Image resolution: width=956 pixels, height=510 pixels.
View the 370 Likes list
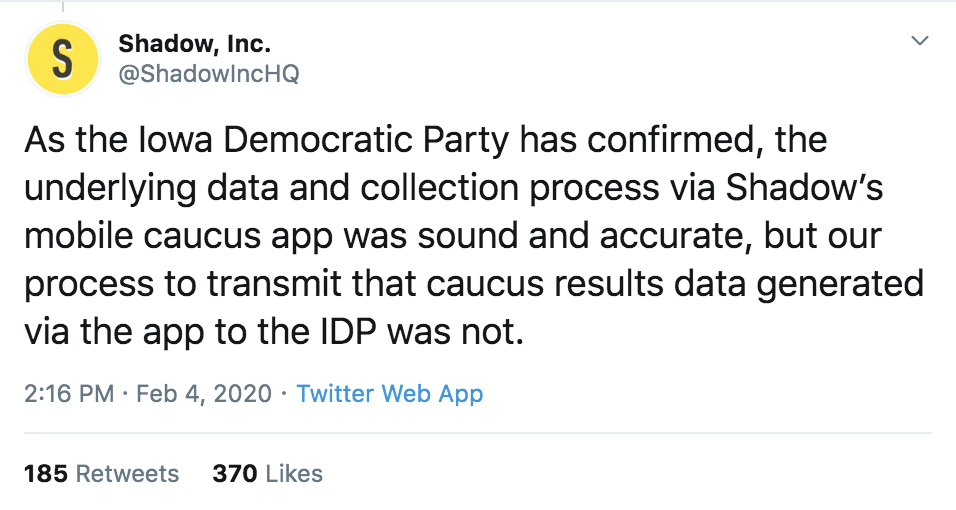[x=267, y=473]
